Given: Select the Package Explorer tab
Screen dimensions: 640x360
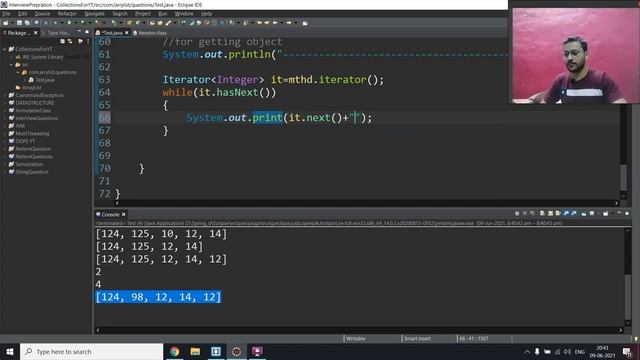Looking at the screenshot, I should point(18,33).
